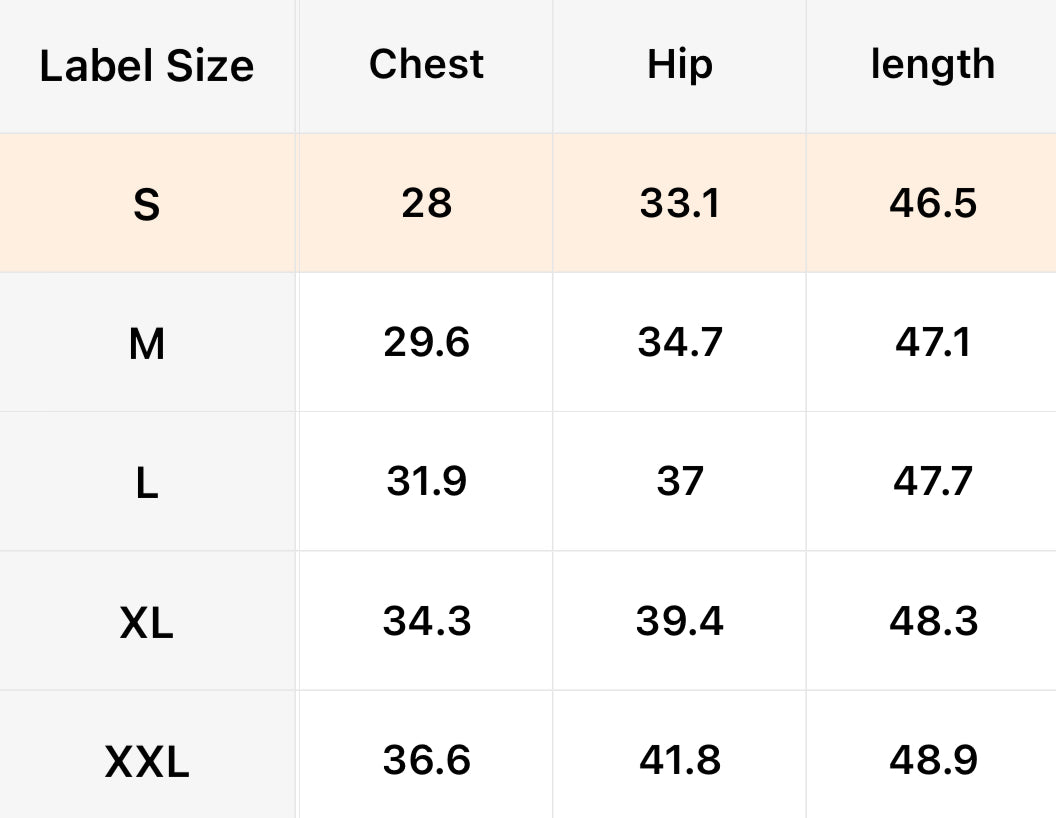Screen dimensions: 1056x818
Task: Click the Chest column header
Action: coord(426,64)
